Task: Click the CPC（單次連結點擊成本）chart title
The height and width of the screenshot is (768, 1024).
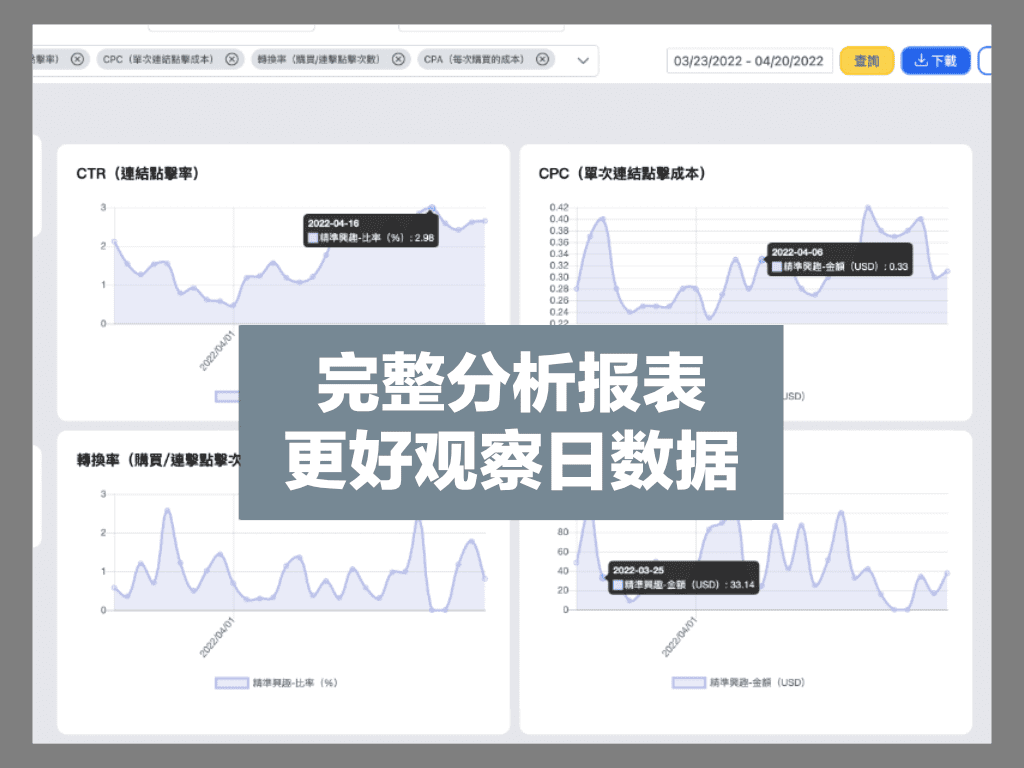Action: [x=622, y=174]
